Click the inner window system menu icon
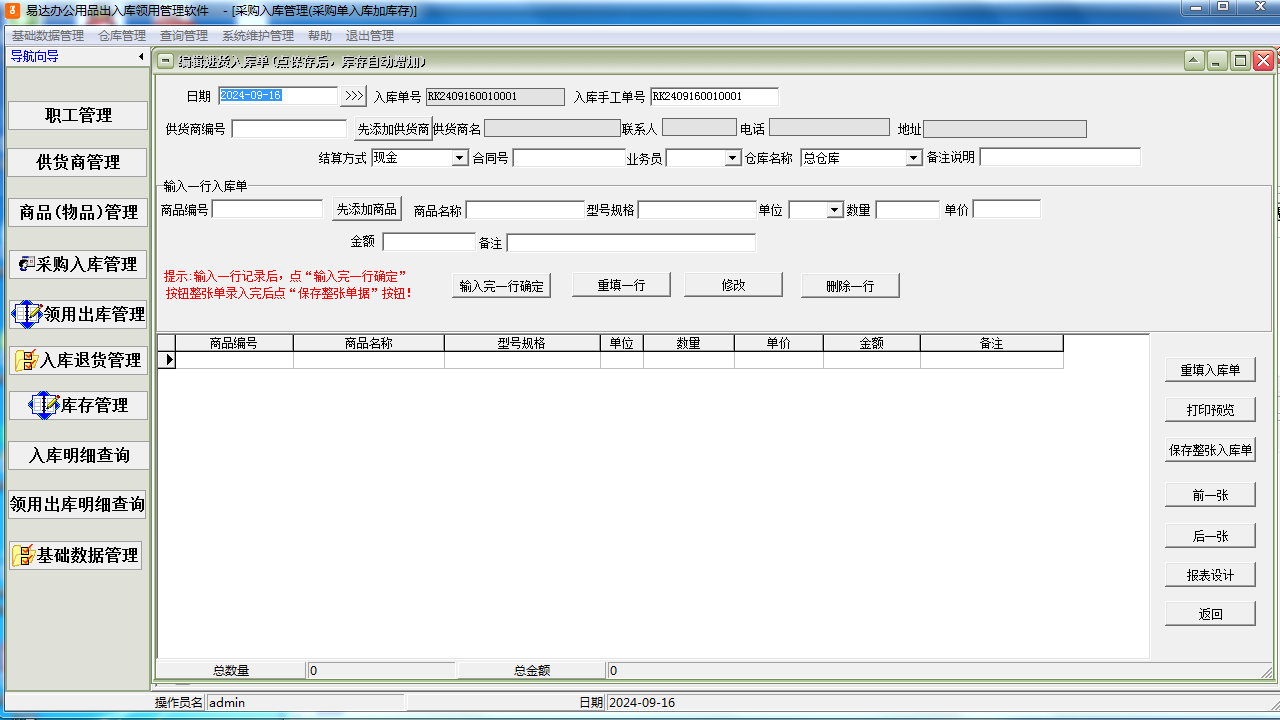Screen dimensions: 1280x720 (166, 61)
